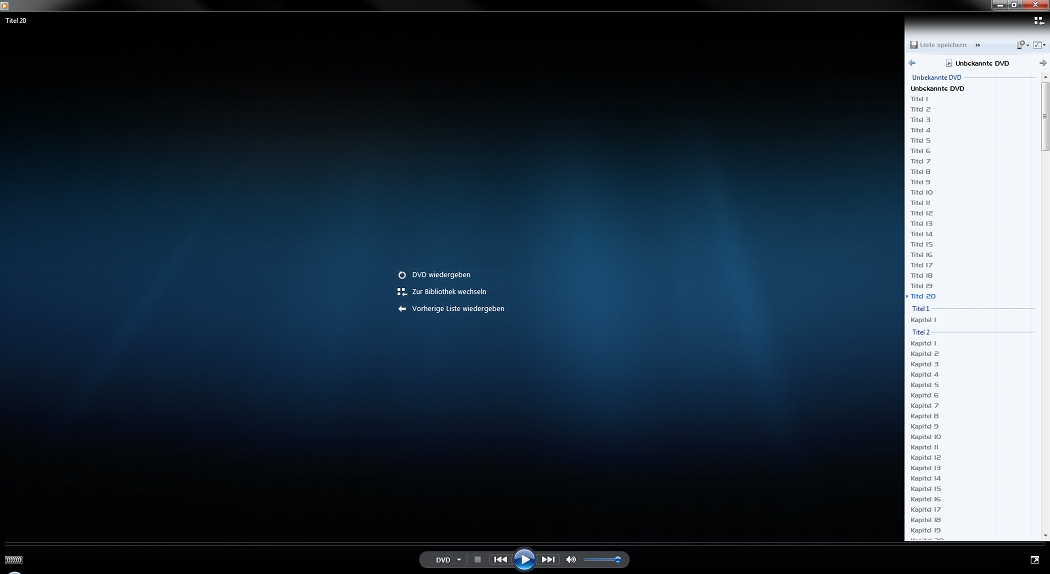Open the DVD menu dropdown
This screenshot has height=574, width=1050.
[x=448, y=560]
